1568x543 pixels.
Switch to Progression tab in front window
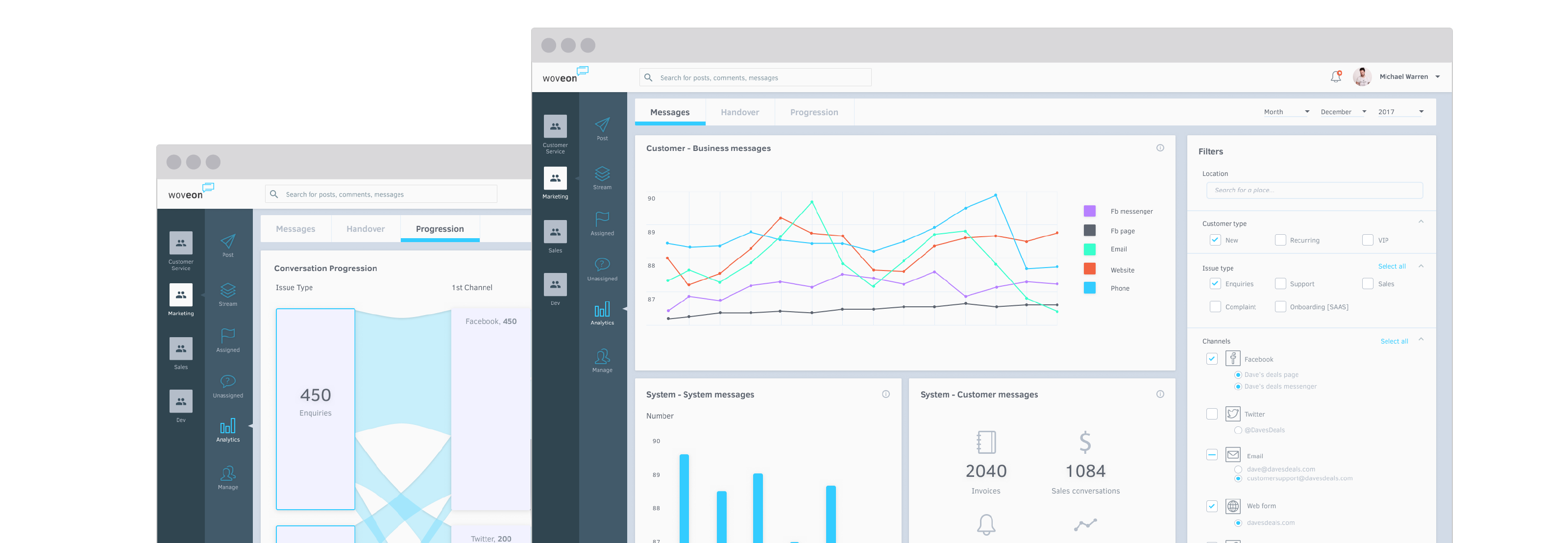pyautogui.click(x=814, y=112)
